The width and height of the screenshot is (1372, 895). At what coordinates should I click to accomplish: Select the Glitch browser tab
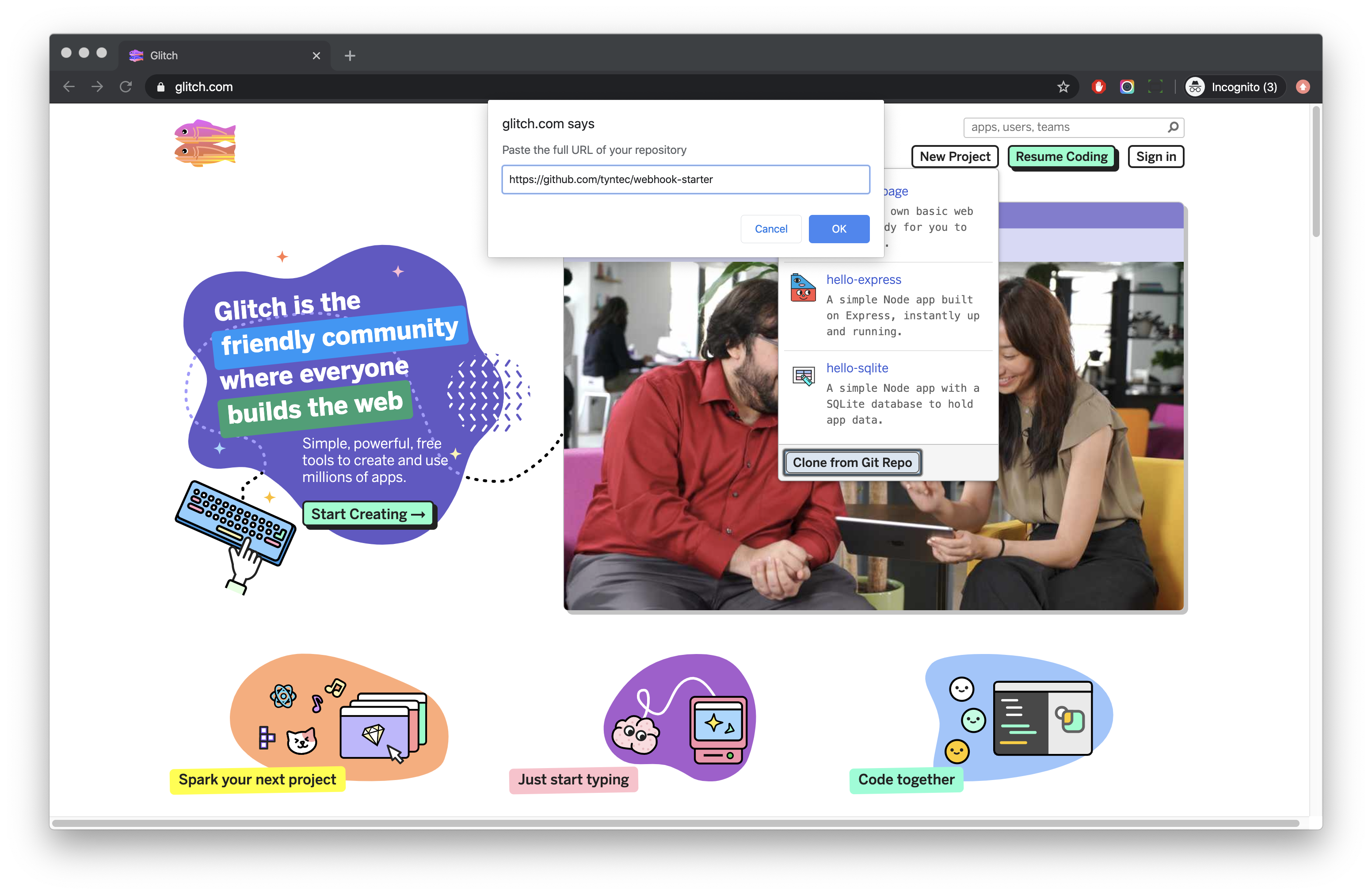(225, 56)
